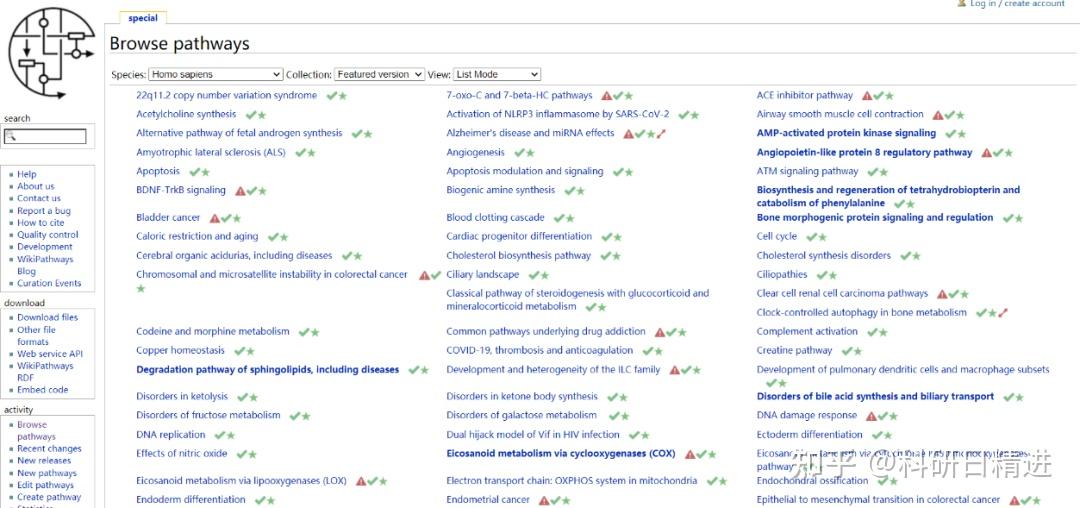The width and height of the screenshot is (1080, 508).
Task: Expand the View mode dropdown
Action: pyautogui.click(x=497, y=74)
